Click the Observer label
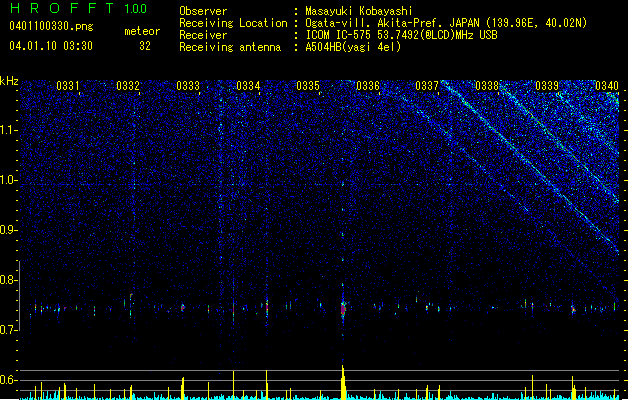629x400 pixels. [203, 11]
